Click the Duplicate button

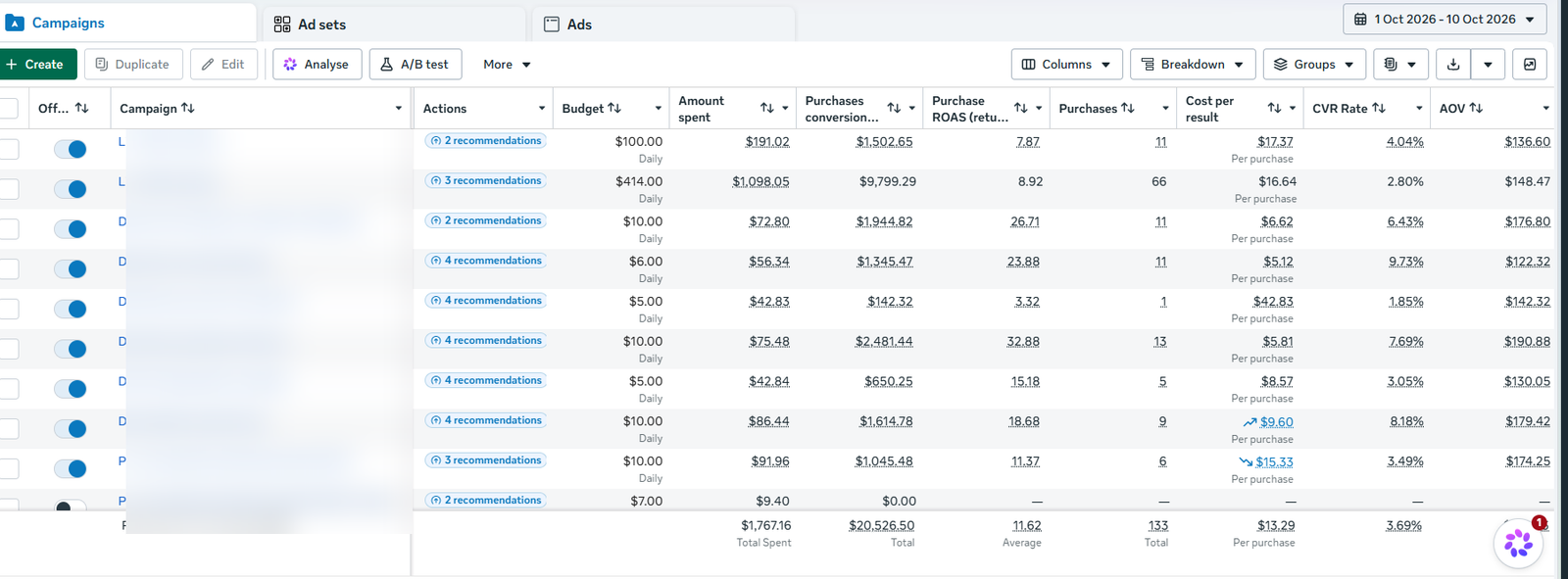133,65
